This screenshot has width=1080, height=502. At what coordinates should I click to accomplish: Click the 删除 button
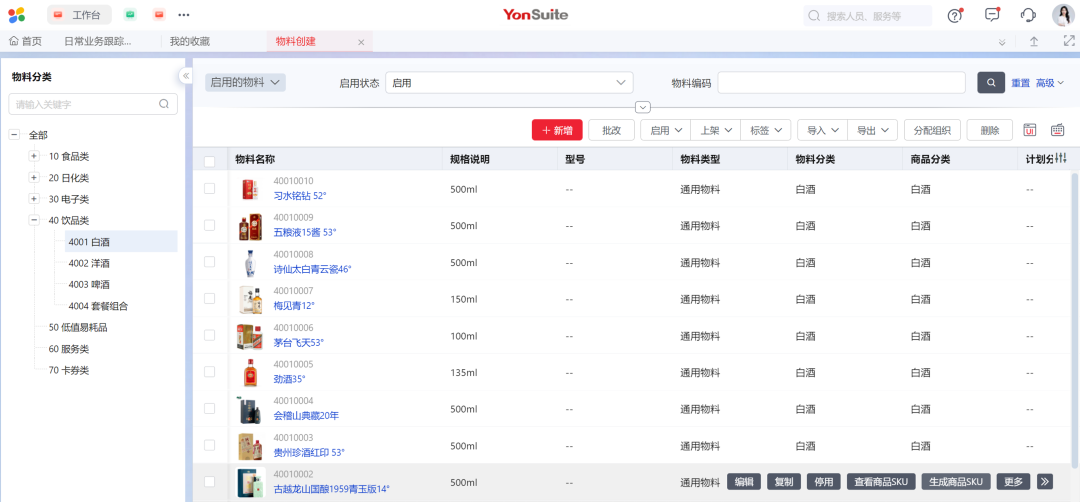[x=990, y=130]
